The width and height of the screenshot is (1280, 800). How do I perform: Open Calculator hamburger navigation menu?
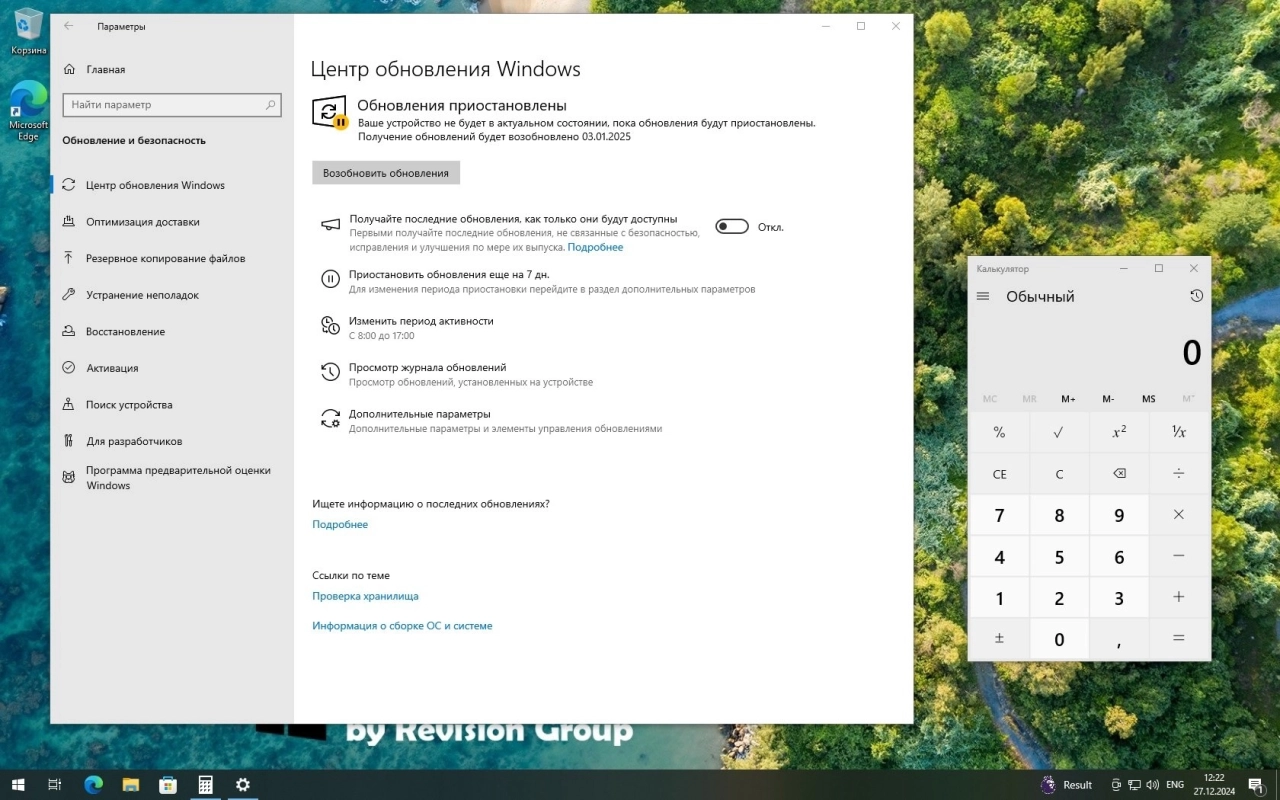tap(983, 296)
